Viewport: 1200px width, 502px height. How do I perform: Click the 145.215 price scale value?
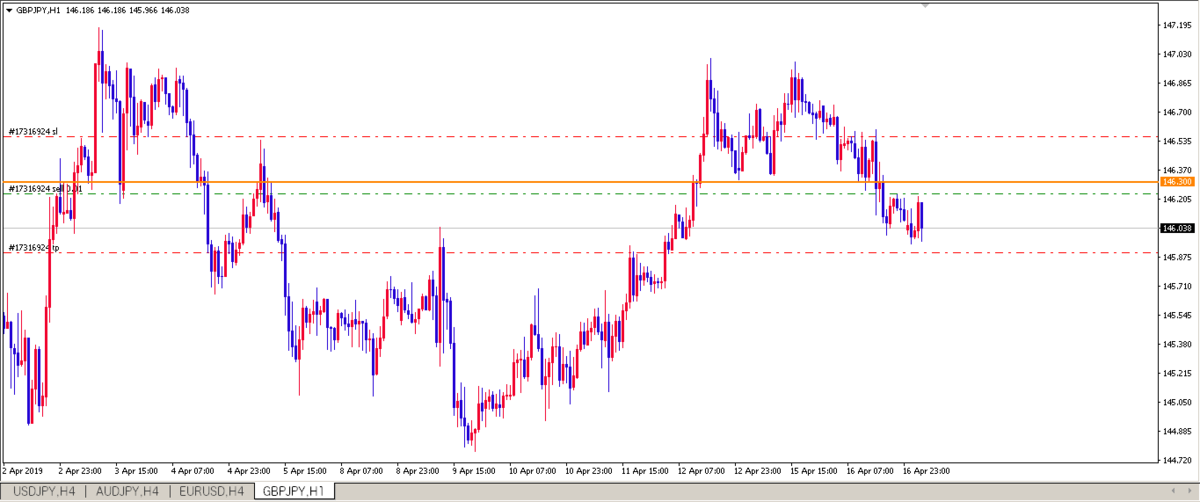1176,374
